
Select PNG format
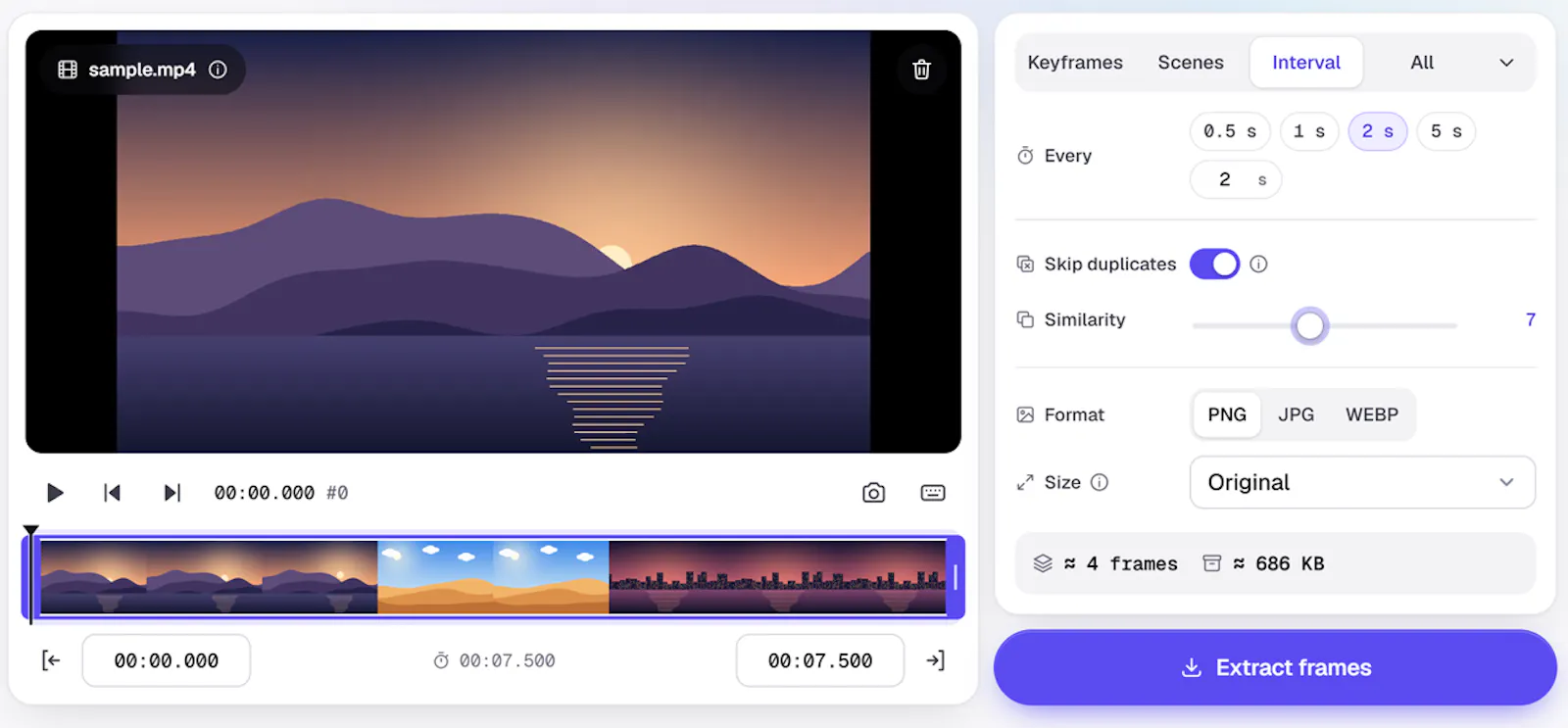tap(1227, 414)
